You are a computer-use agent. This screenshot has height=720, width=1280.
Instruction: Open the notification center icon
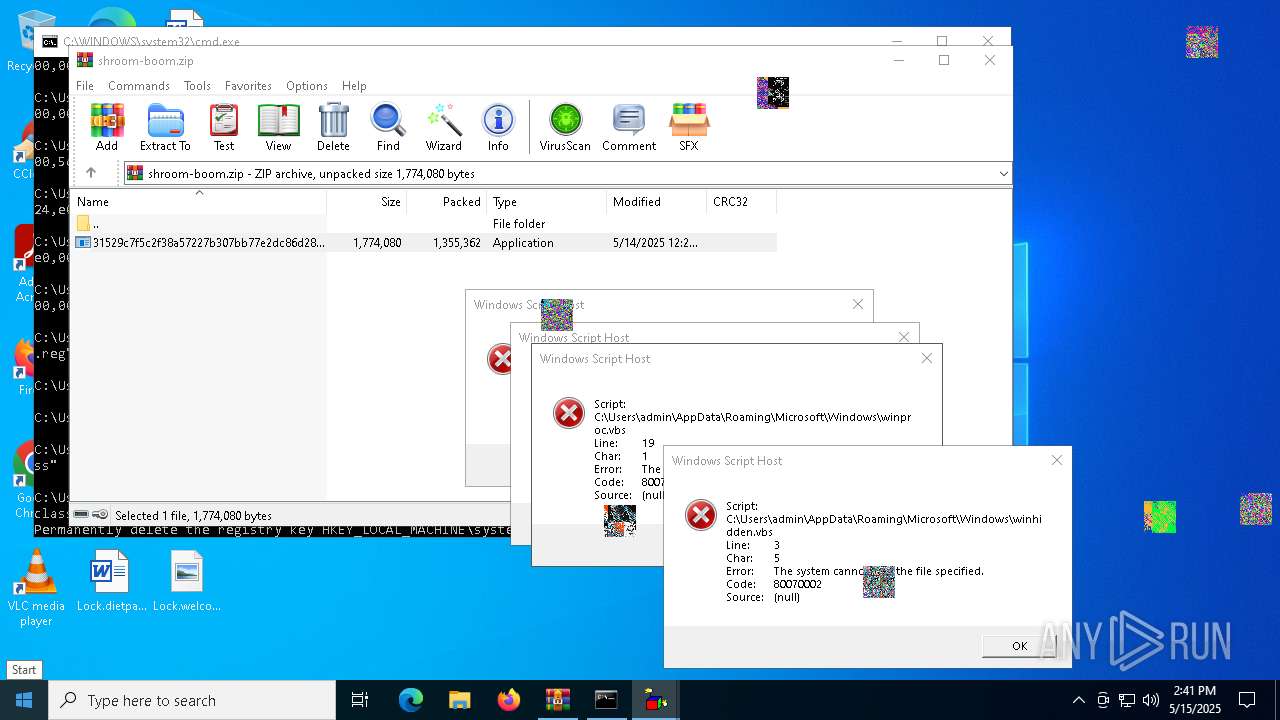tap(1247, 700)
